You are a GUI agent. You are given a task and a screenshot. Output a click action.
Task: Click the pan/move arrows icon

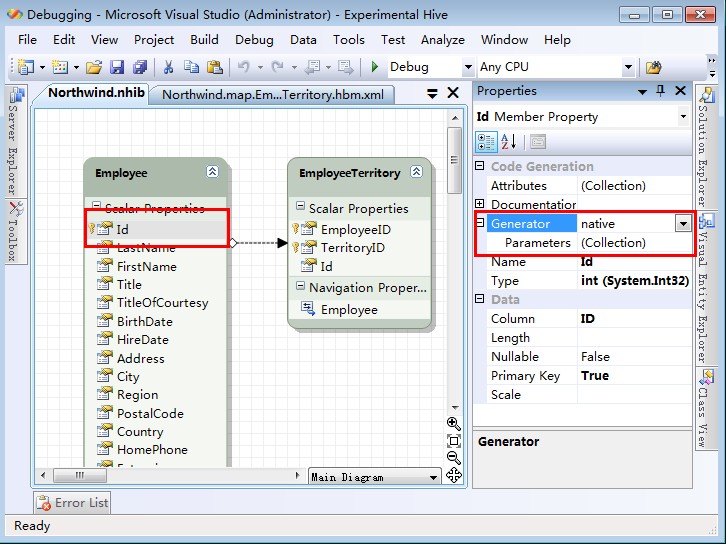pos(454,475)
